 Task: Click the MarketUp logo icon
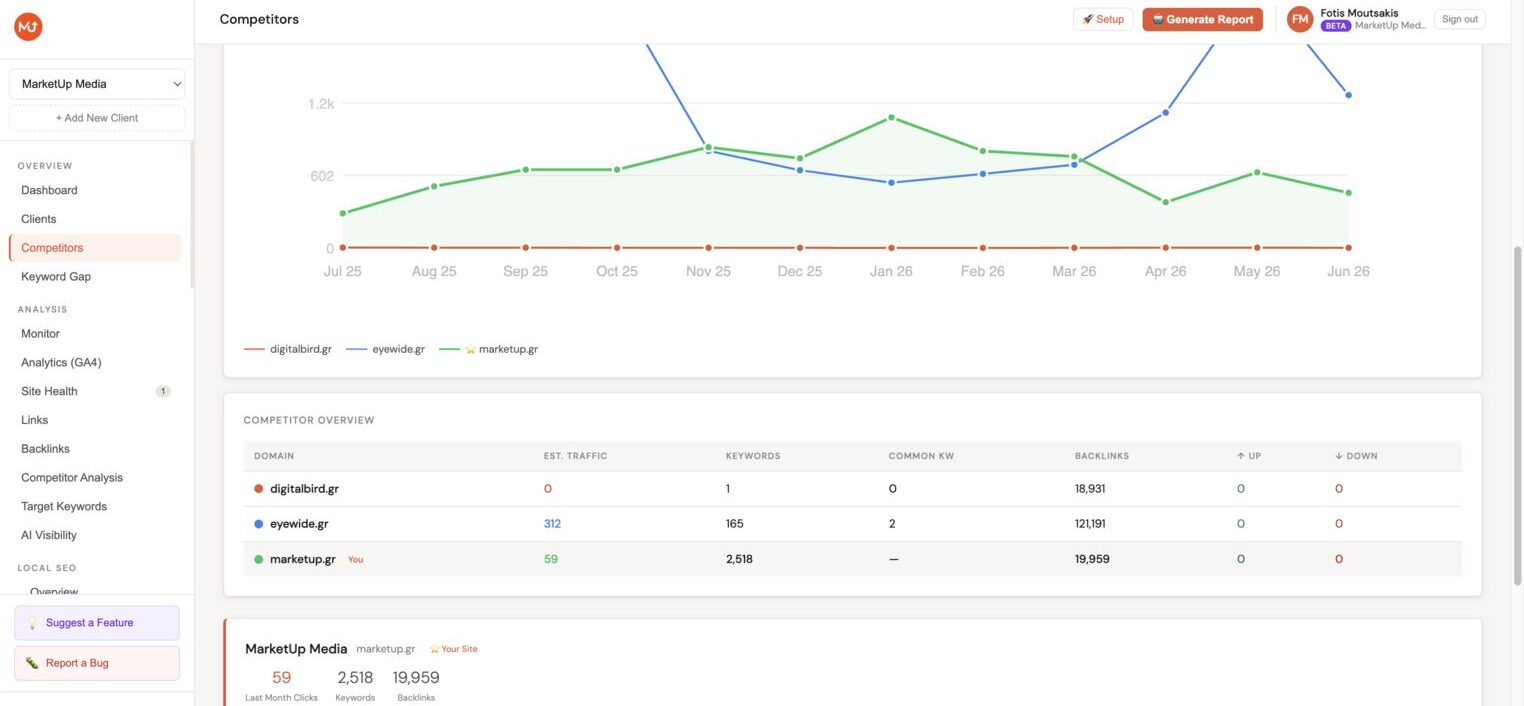coord(28,27)
